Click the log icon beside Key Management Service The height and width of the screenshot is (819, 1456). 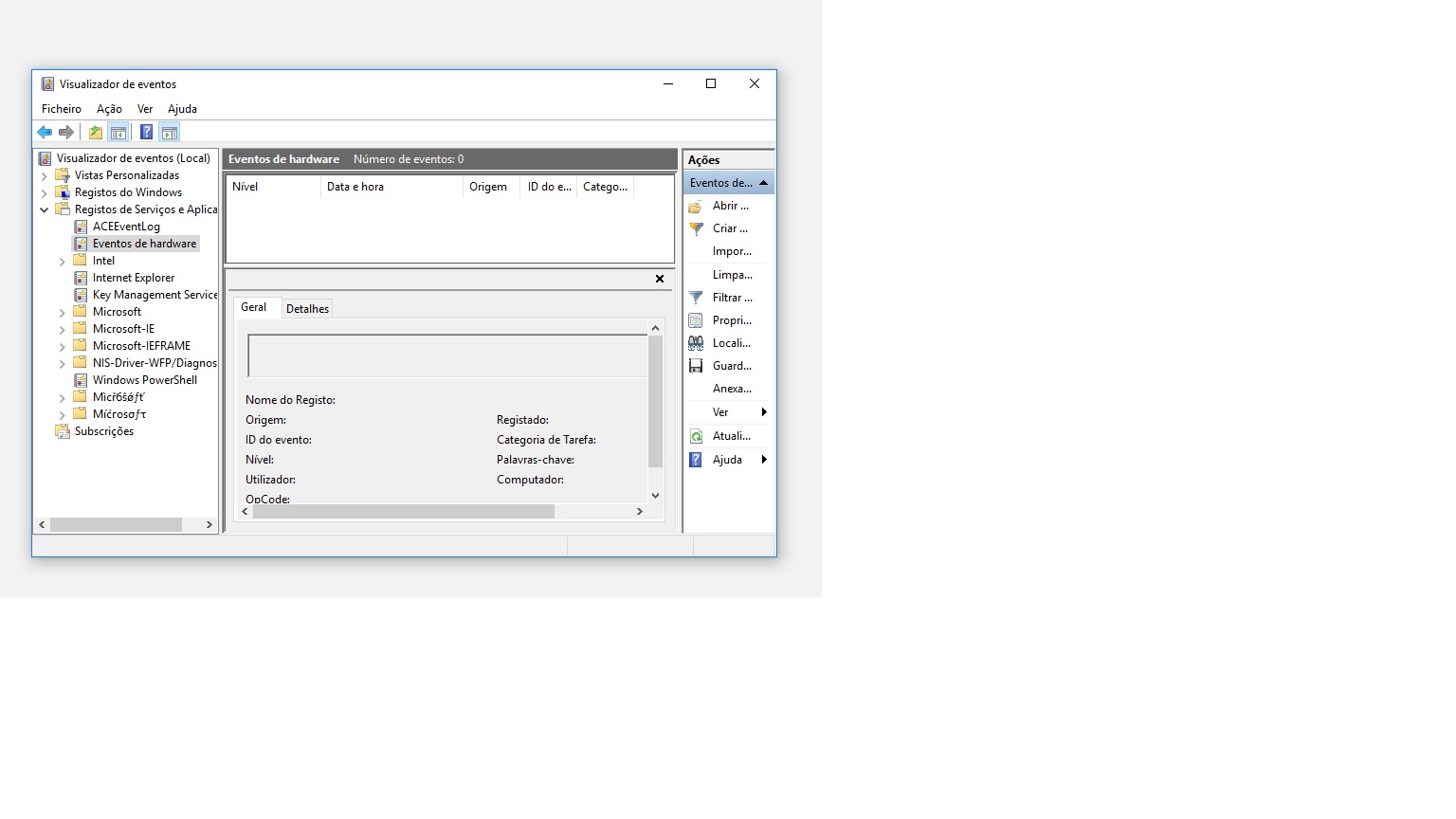(81, 295)
